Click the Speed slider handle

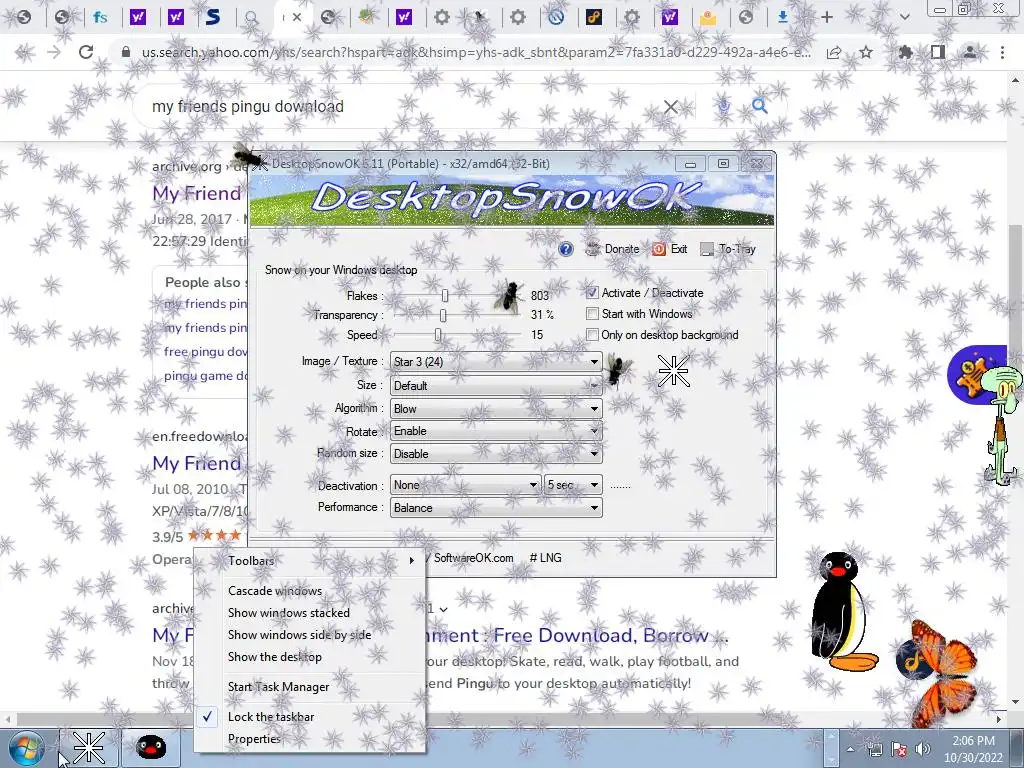pyautogui.click(x=438, y=335)
